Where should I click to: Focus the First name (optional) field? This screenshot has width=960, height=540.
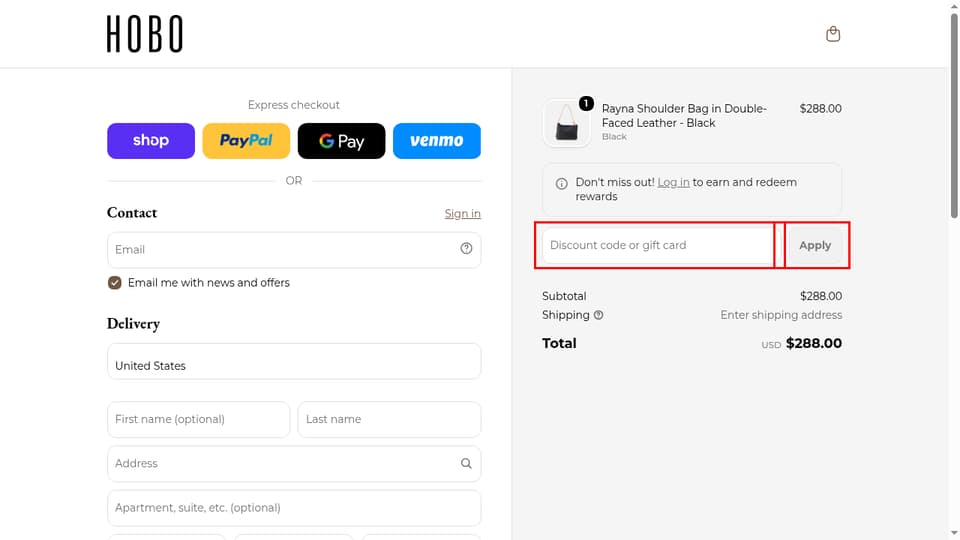click(x=198, y=419)
